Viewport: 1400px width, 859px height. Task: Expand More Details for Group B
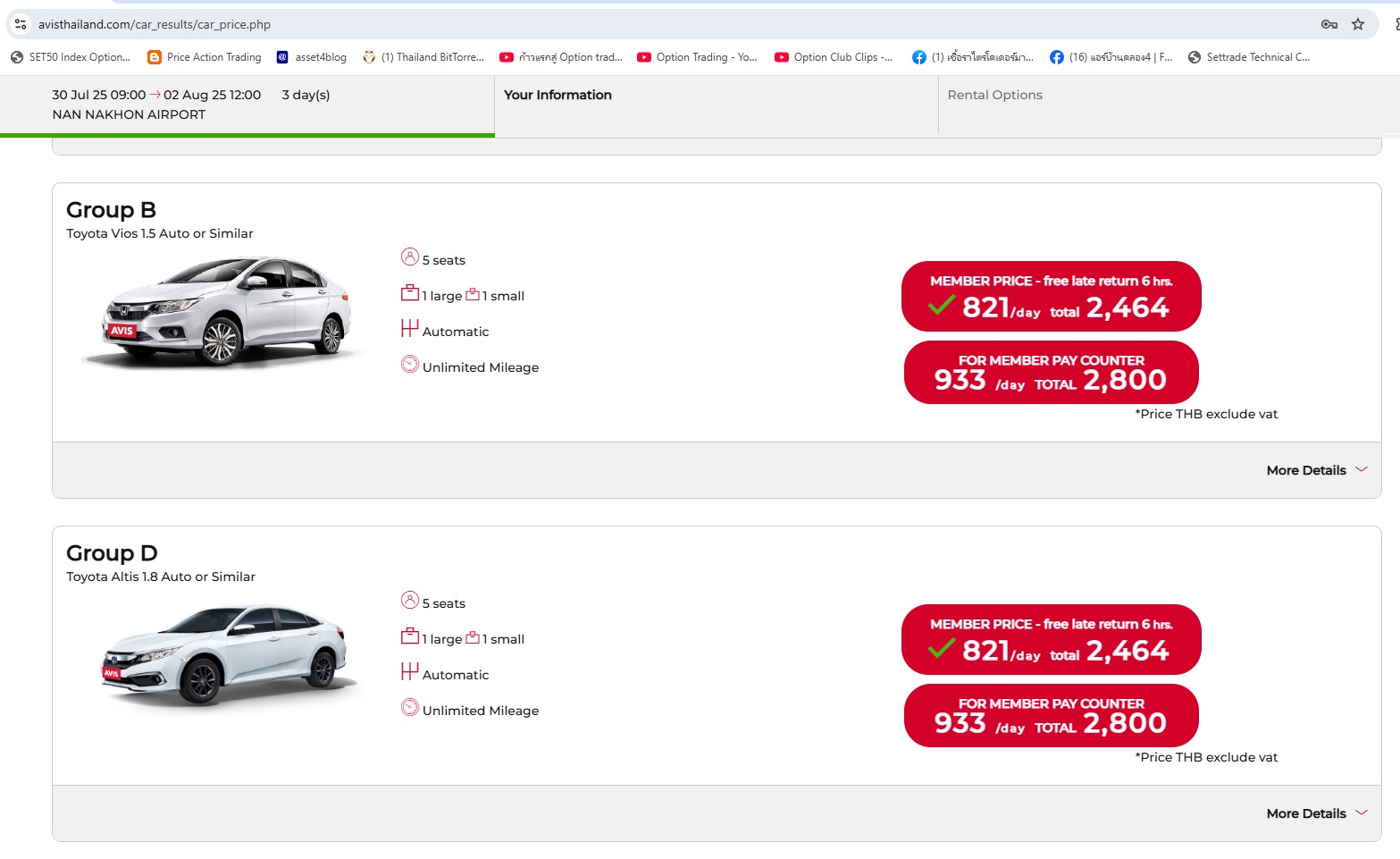1316,470
